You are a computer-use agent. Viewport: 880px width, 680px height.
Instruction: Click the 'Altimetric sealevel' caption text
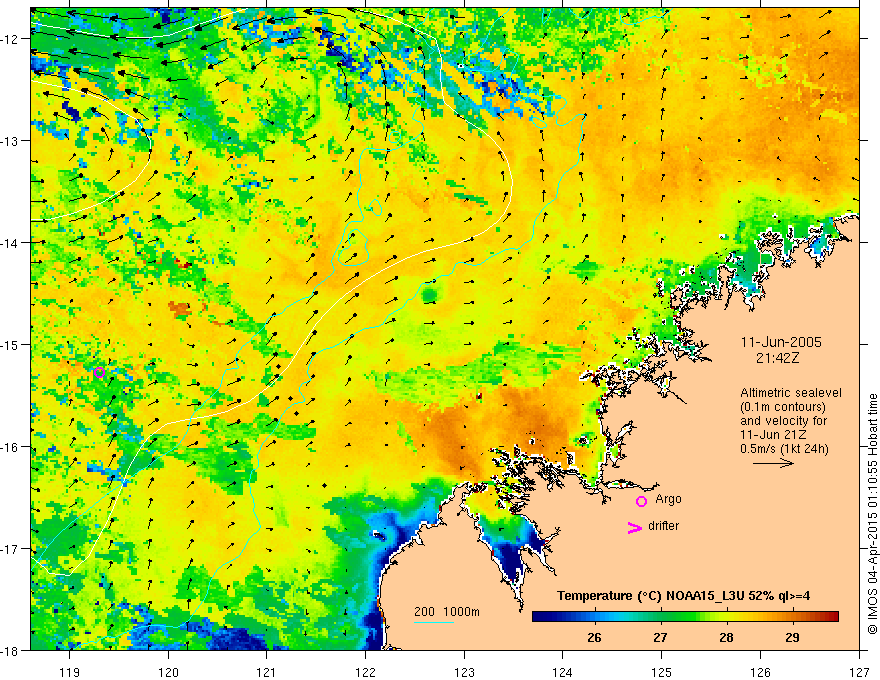pos(791,393)
